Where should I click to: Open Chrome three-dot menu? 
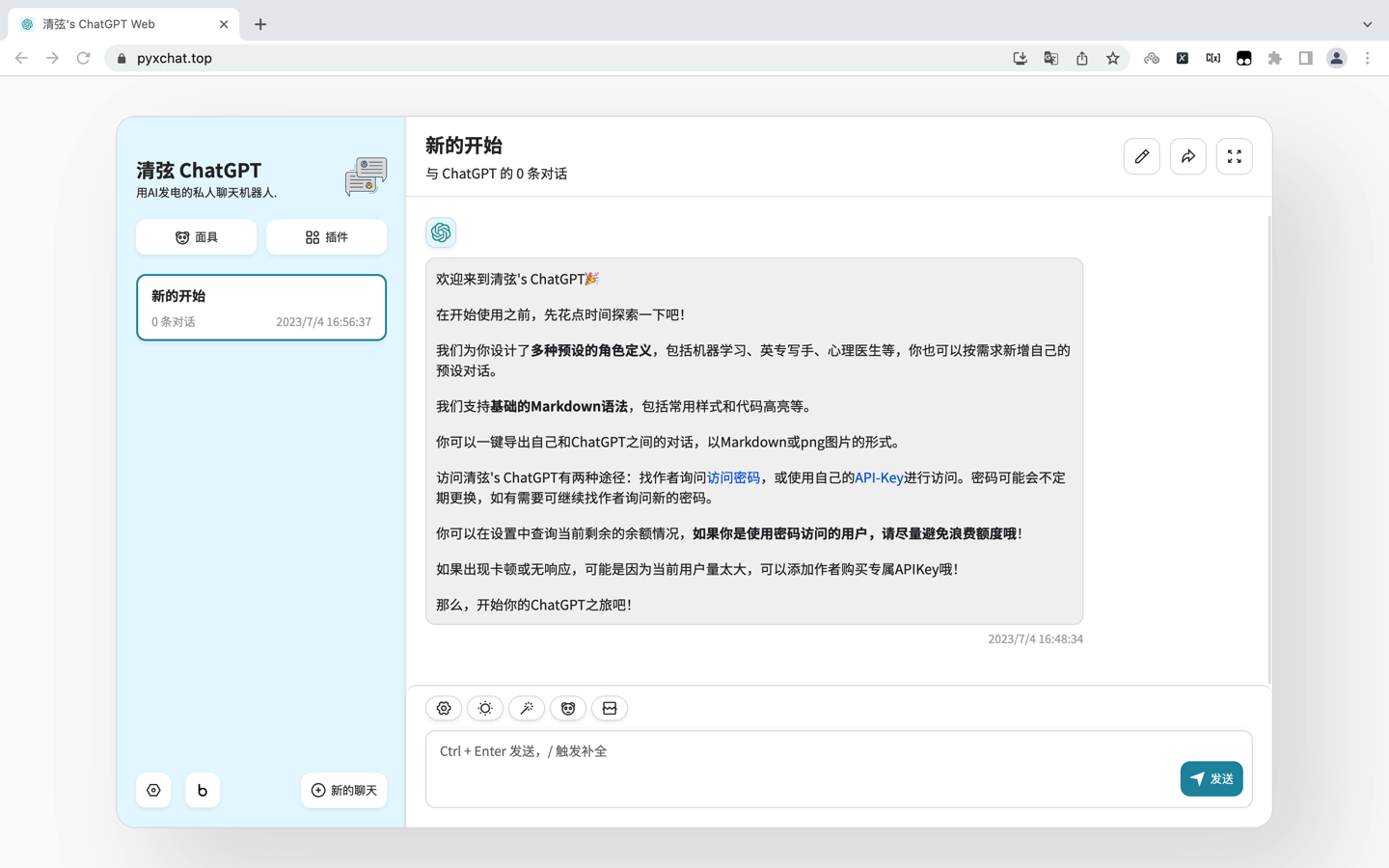pyautogui.click(x=1368, y=58)
